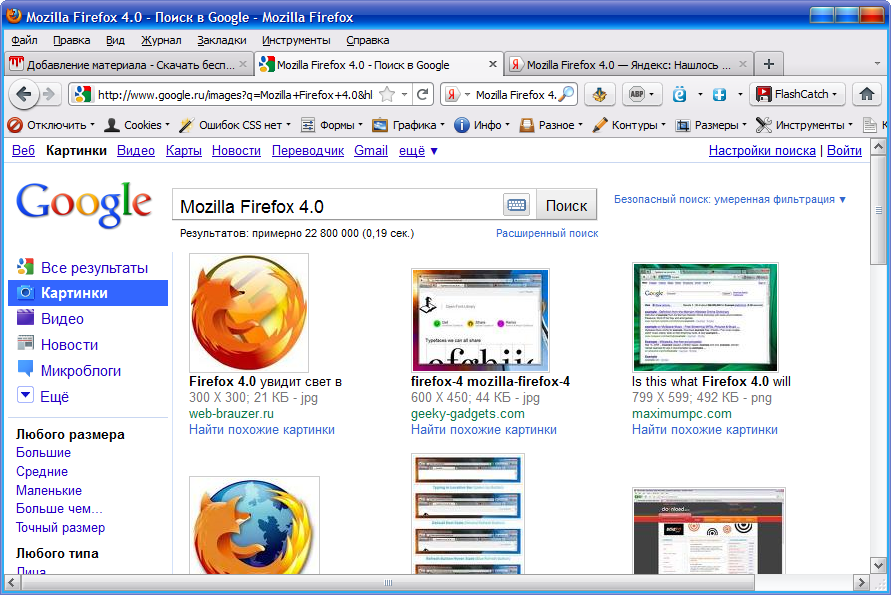Click the Forward navigation arrow

[49, 94]
